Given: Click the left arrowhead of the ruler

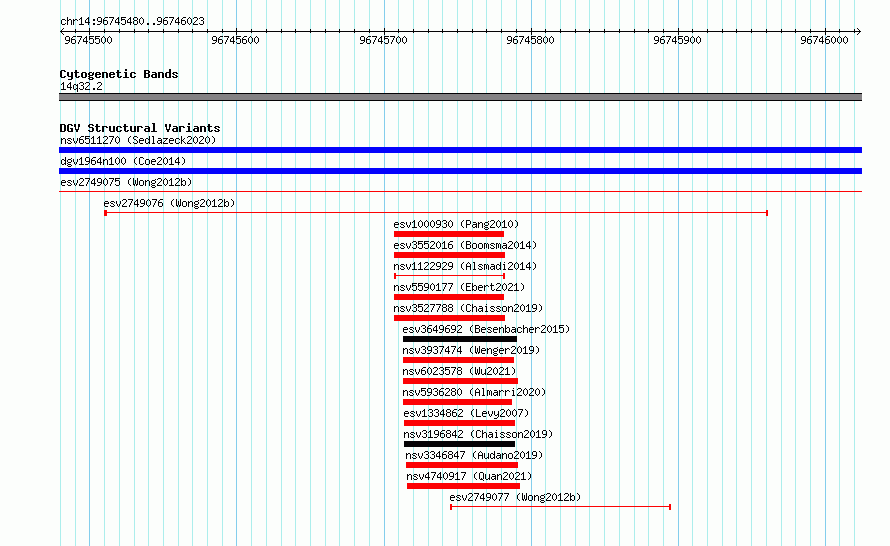Looking at the screenshot, I should click(x=62, y=32).
